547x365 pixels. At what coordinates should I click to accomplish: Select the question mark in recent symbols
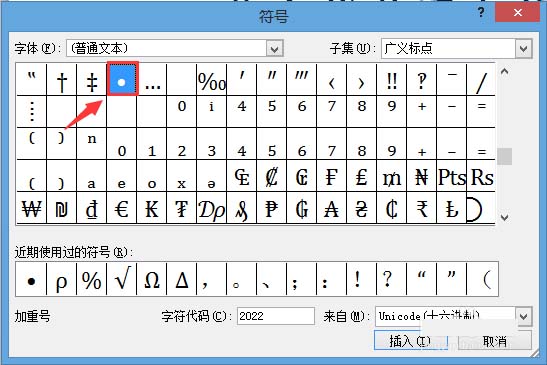pos(392,280)
